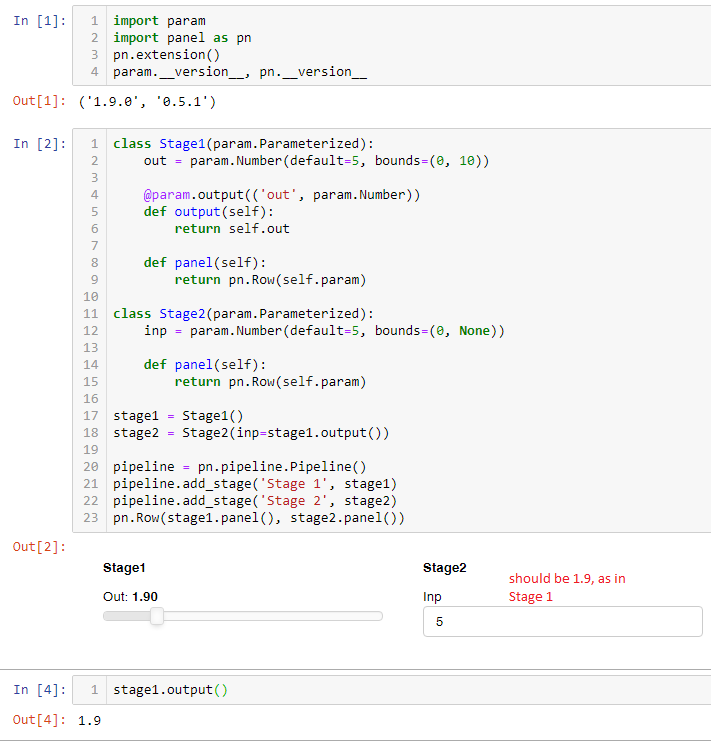Click the 'def output(self):' line
Viewport: 711px width, 749px height.
tap(209, 212)
